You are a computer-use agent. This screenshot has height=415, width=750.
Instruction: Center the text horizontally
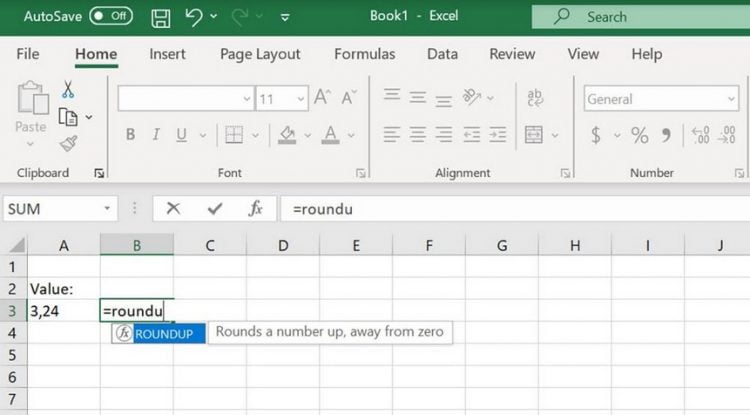pos(418,135)
